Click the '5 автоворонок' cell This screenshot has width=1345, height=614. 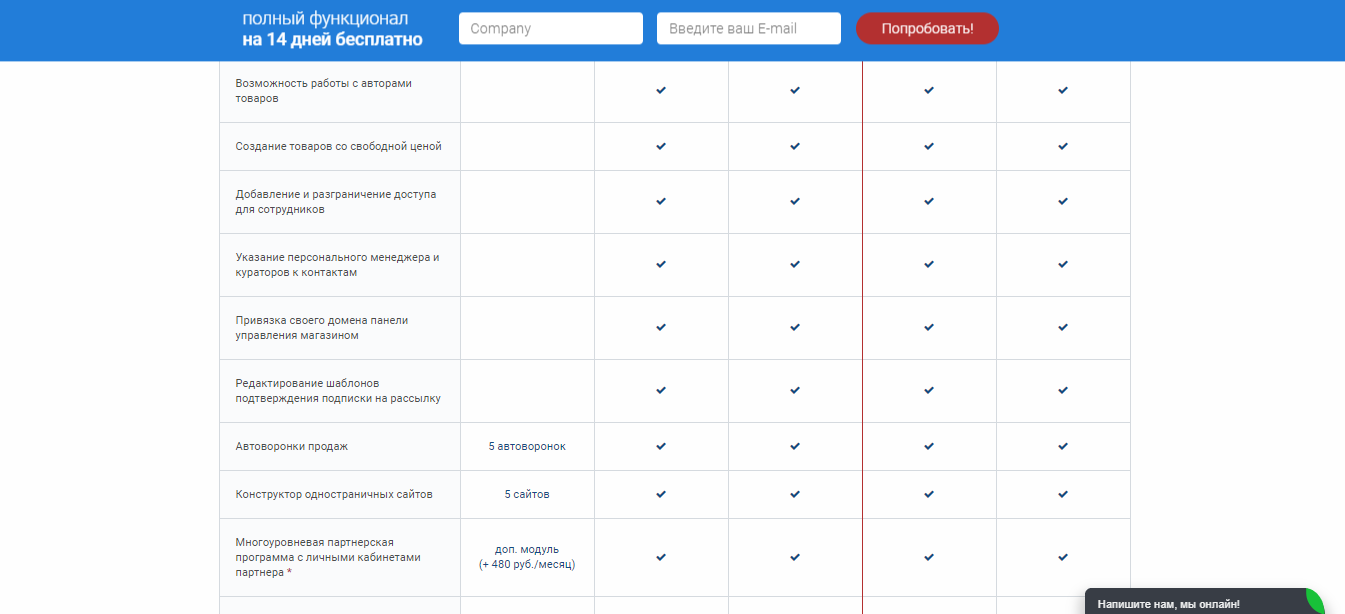coord(527,446)
